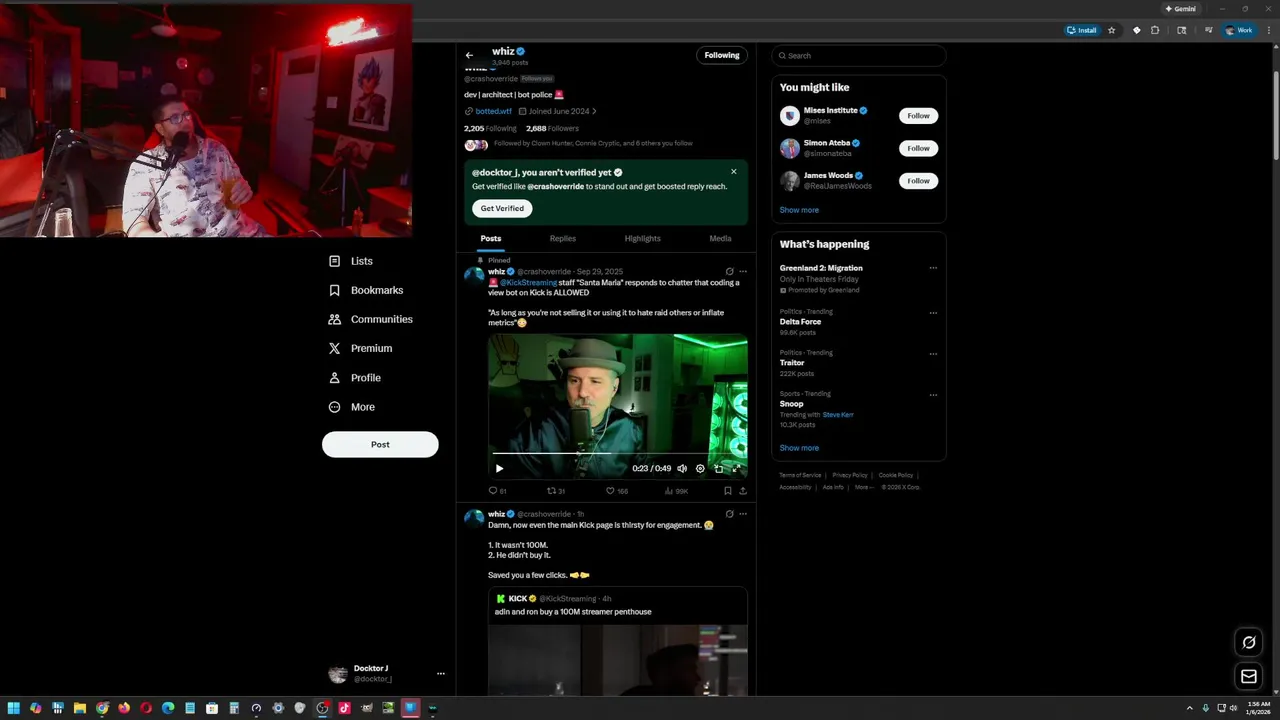Switch to the Highlights tab
The height and width of the screenshot is (720, 1280).
pos(642,239)
